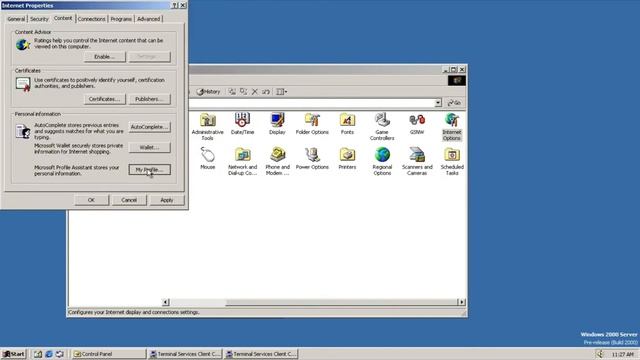Launch Internet Explorer from quick launch
Screen dimensions: 640x360
(x=49, y=354)
